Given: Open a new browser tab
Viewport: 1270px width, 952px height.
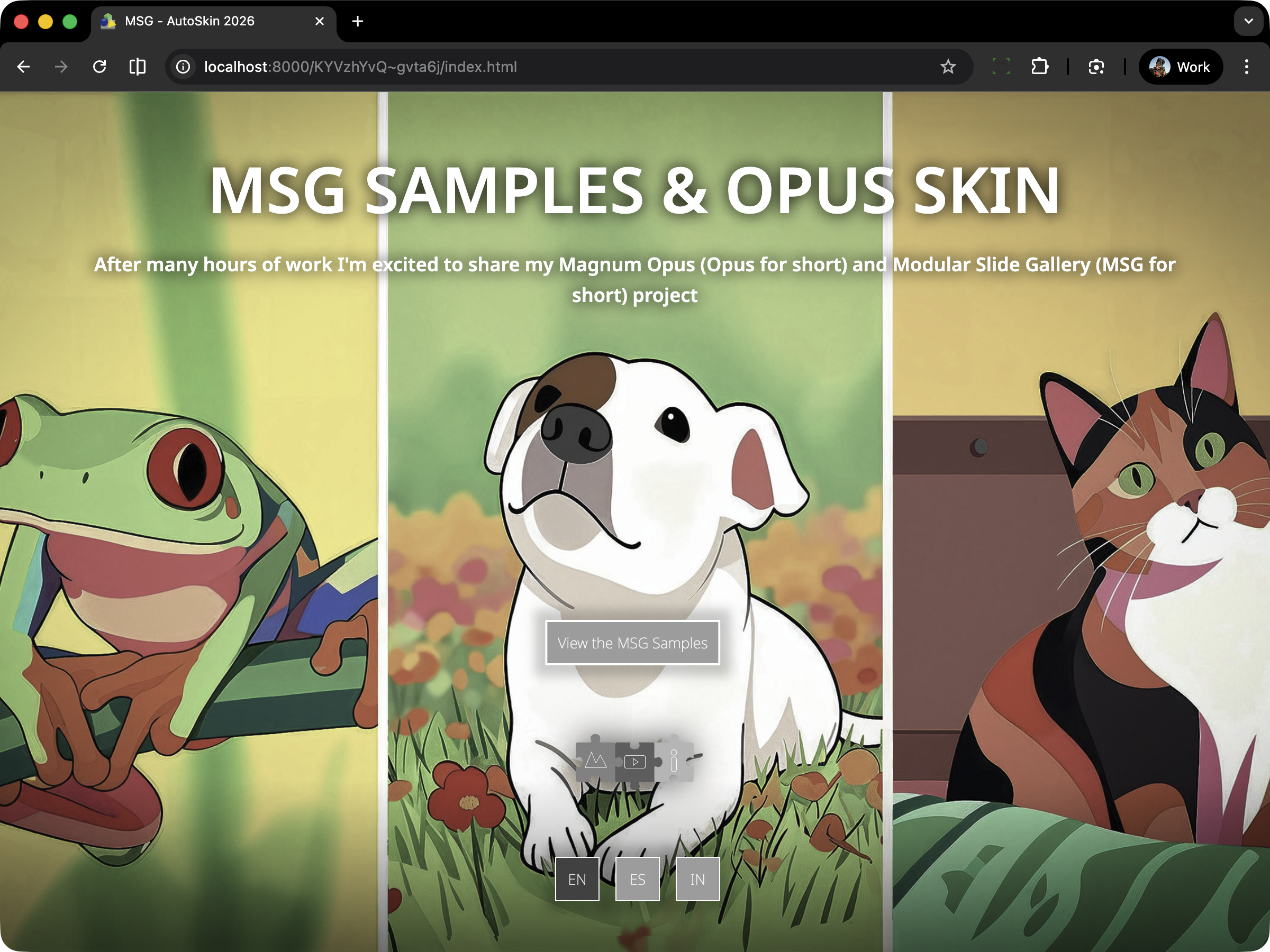Looking at the screenshot, I should tap(357, 21).
